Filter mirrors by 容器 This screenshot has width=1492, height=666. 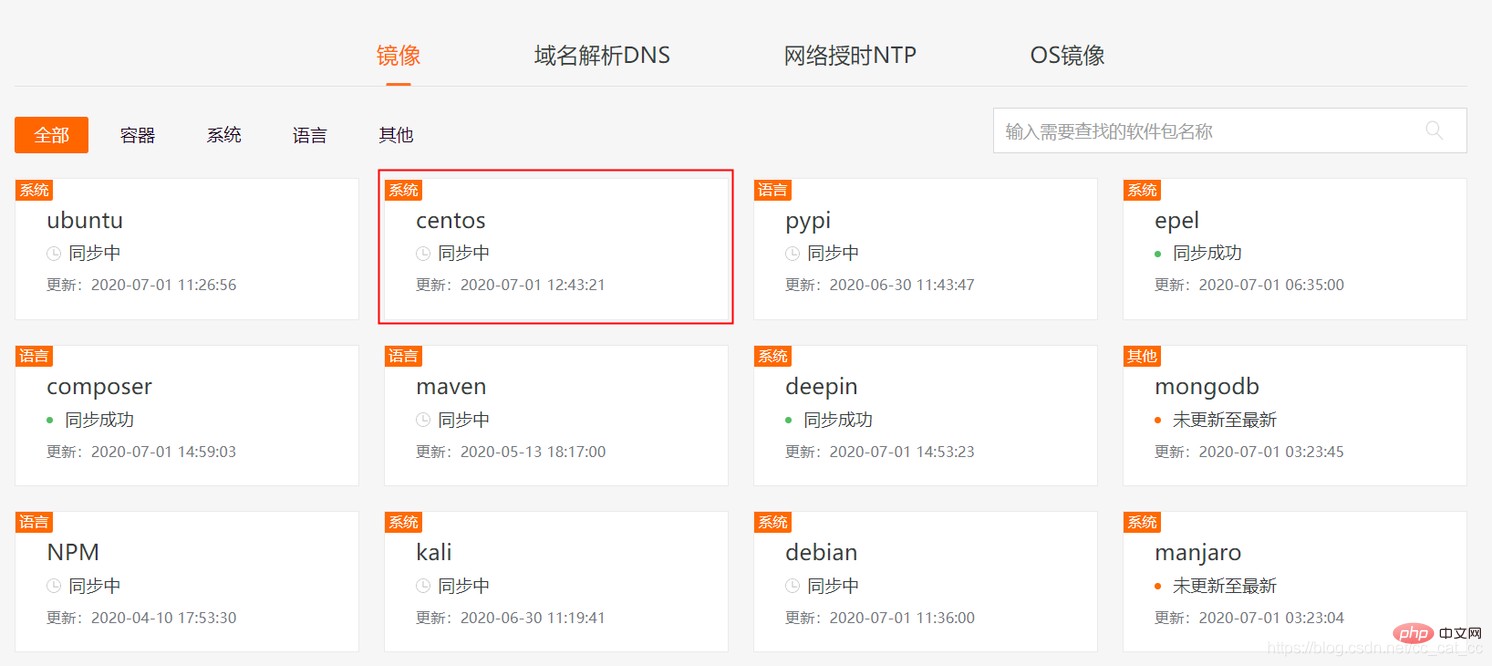coord(137,135)
